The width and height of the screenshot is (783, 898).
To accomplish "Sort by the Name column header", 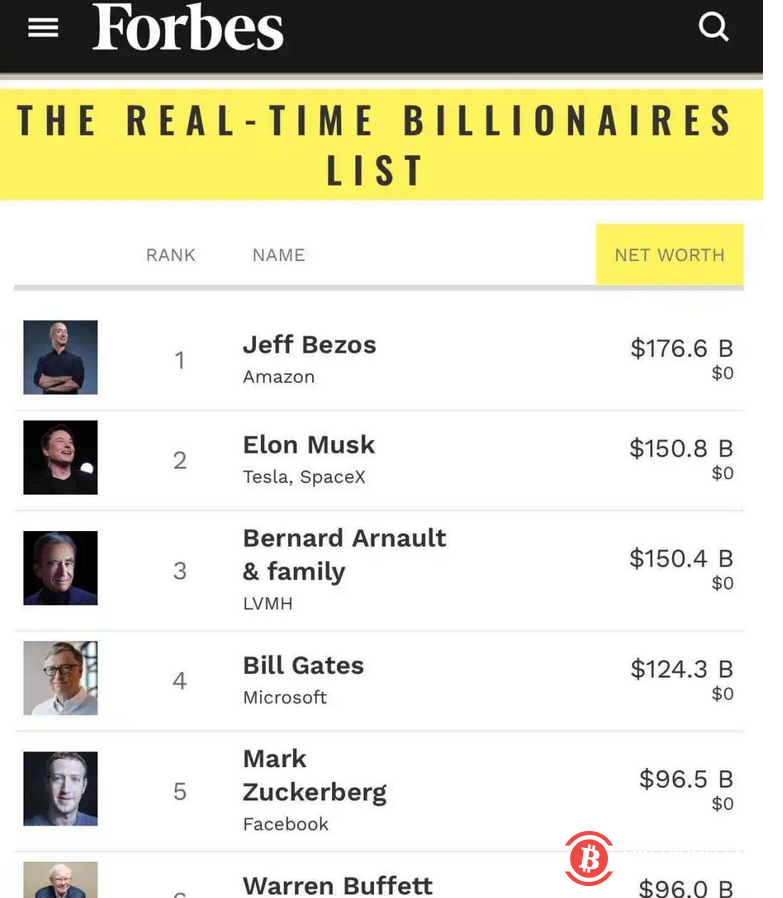I will click(x=278, y=255).
